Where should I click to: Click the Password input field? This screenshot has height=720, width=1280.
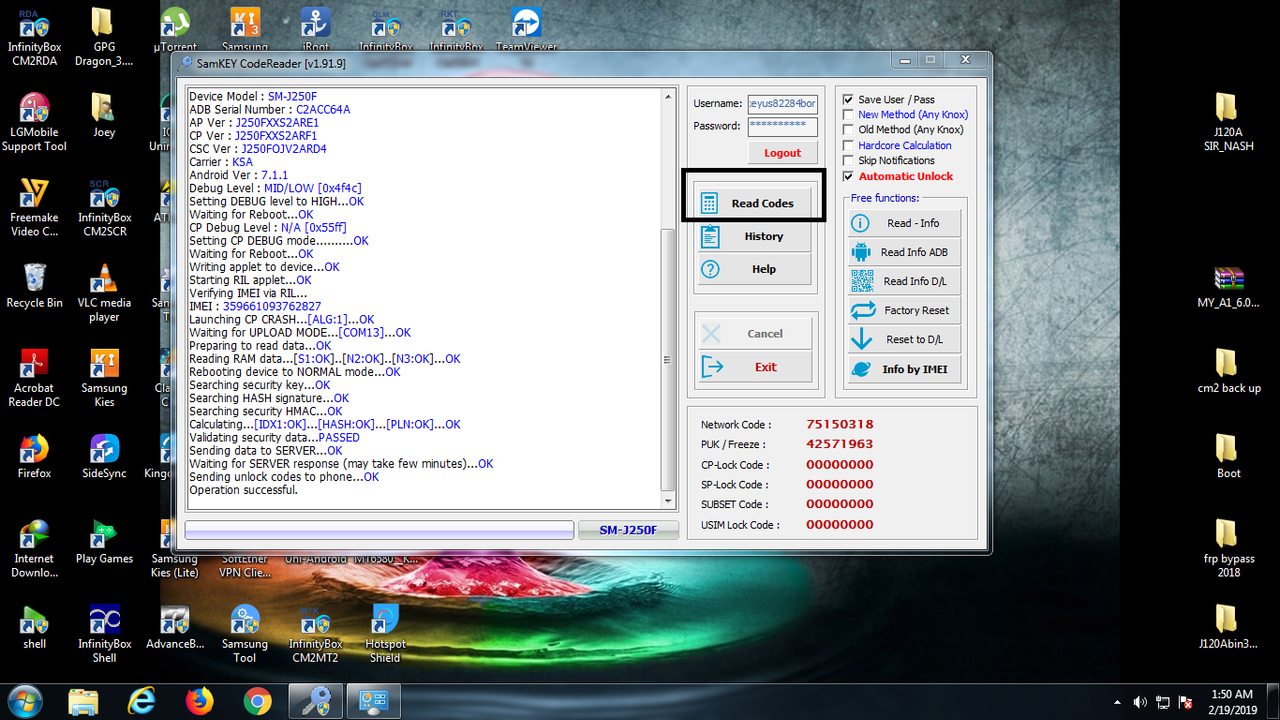point(782,126)
